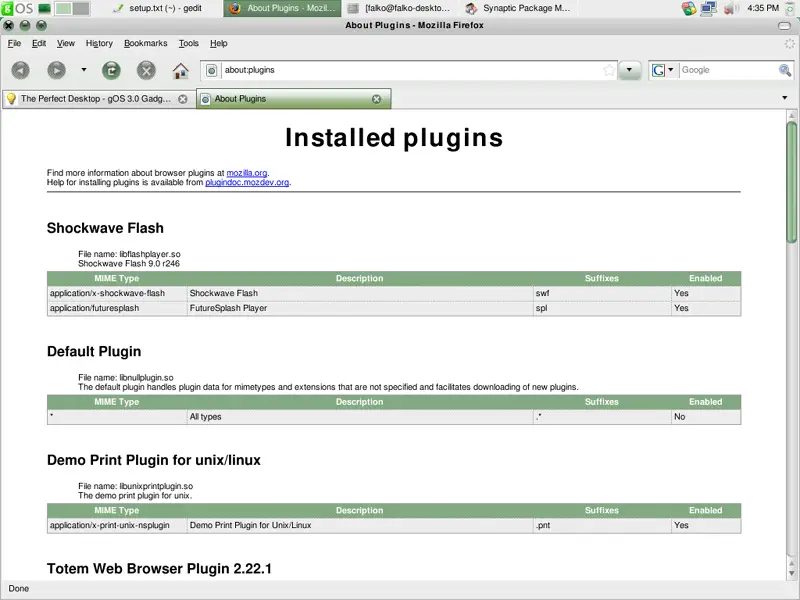Open the Help menu
The image size is (800, 600).
pyautogui.click(x=218, y=43)
